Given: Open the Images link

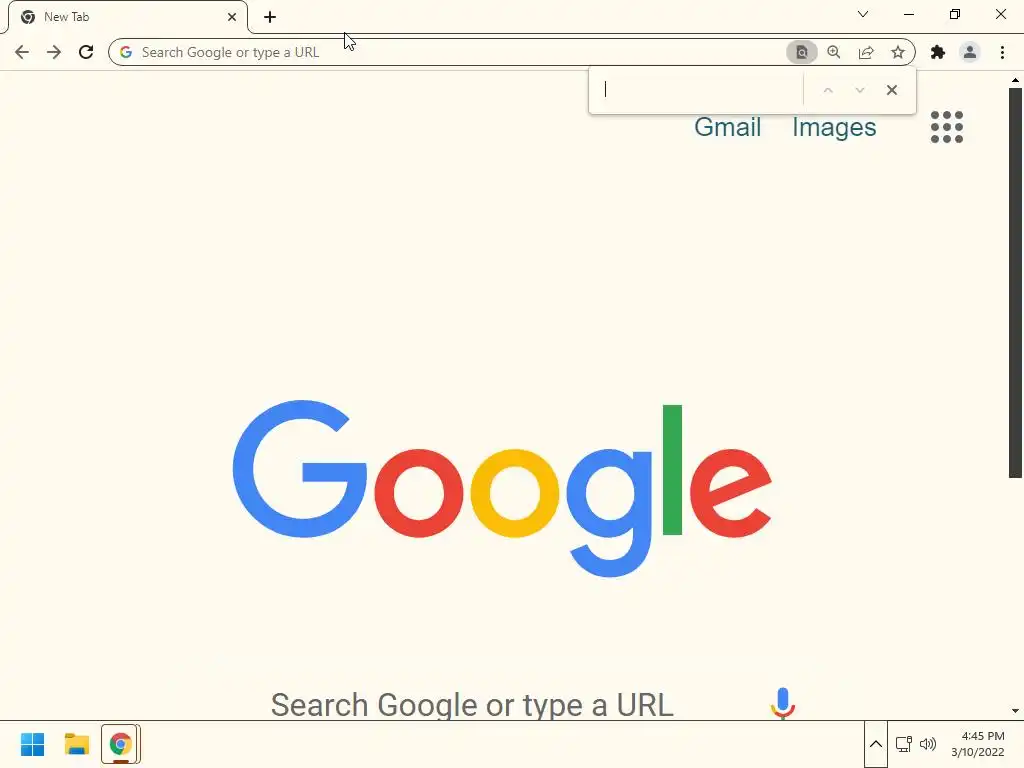Looking at the screenshot, I should click(834, 127).
